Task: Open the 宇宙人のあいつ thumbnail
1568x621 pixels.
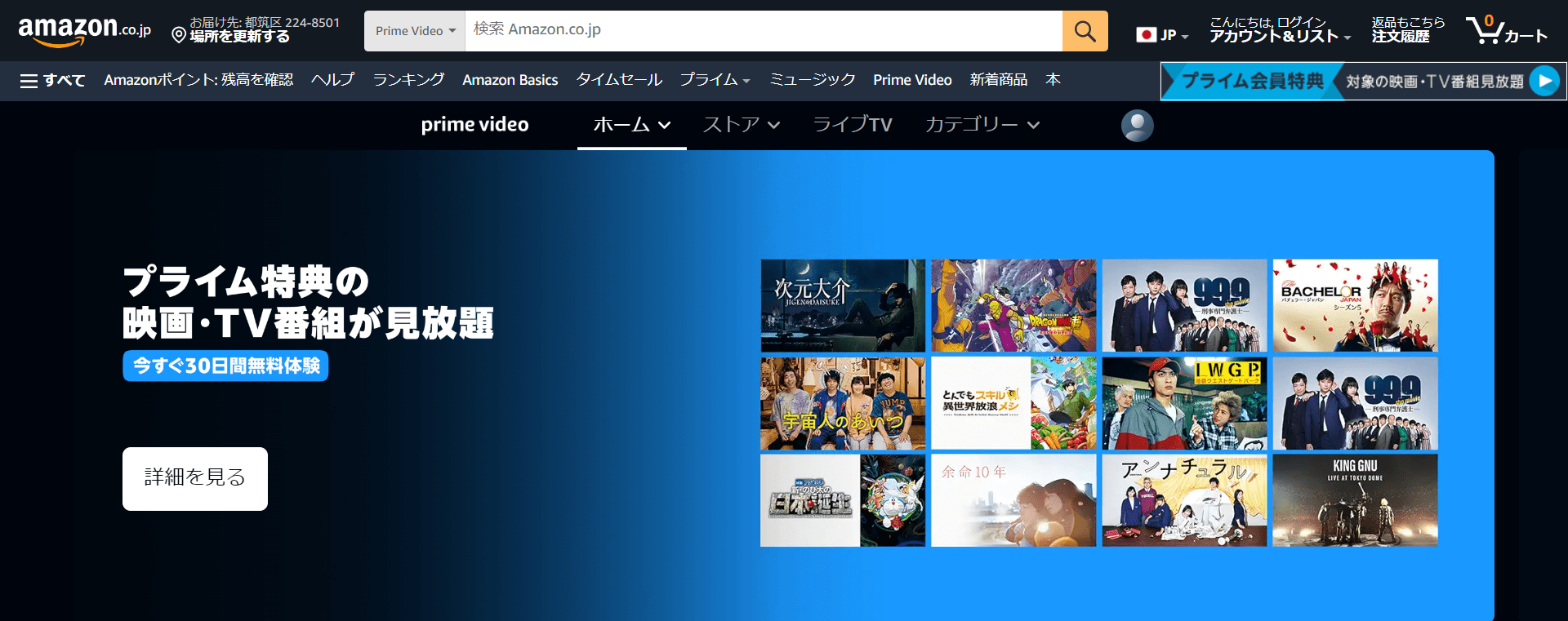Action: coord(843,403)
